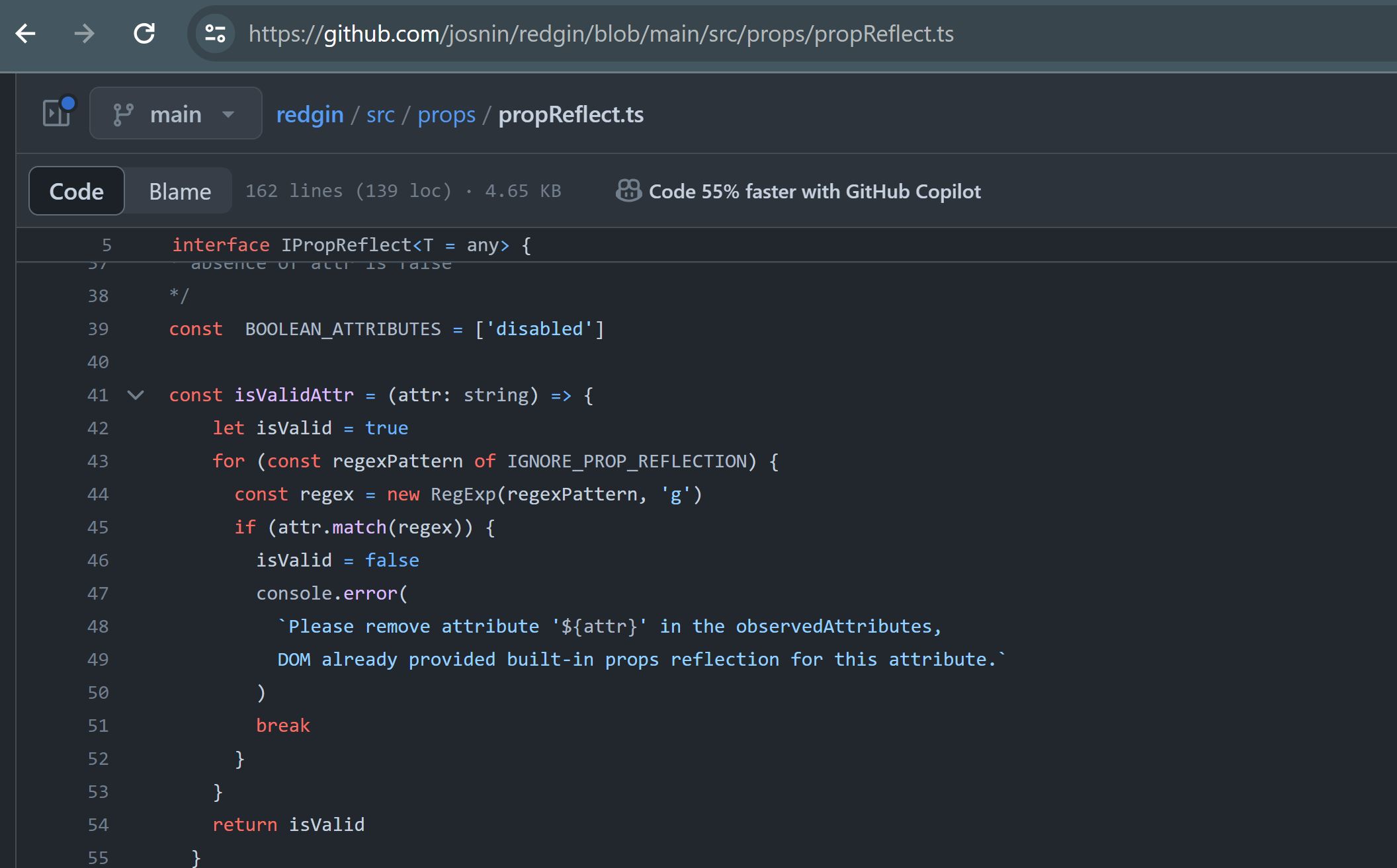
Task: Click the Copilot icon beside the promo text
Action: 628,191
